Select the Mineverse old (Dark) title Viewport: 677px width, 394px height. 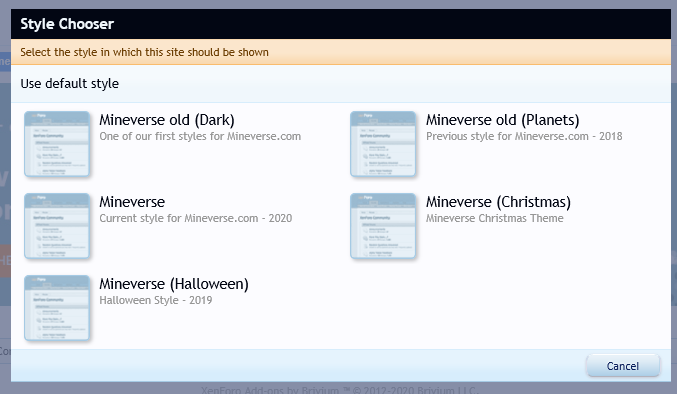[167, 120]
